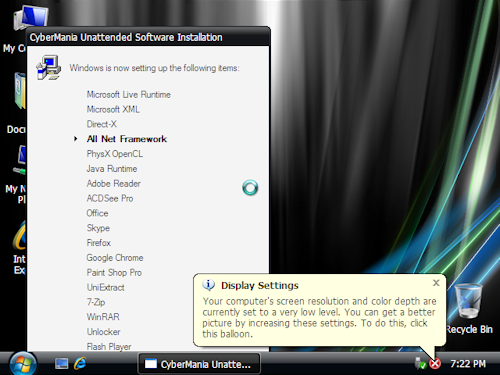Click the Safely Remove Hardware tray icon
This screenshot has height=375, width=500.
[x=420, y=363]
